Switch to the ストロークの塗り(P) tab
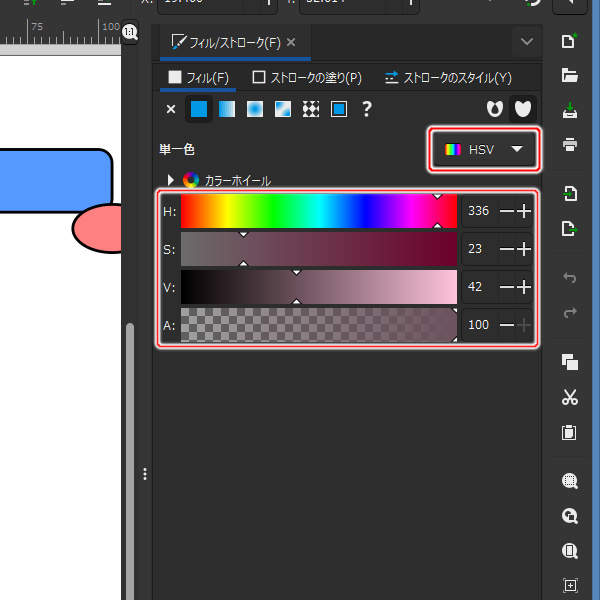600x600 pixels. (307, 77)
